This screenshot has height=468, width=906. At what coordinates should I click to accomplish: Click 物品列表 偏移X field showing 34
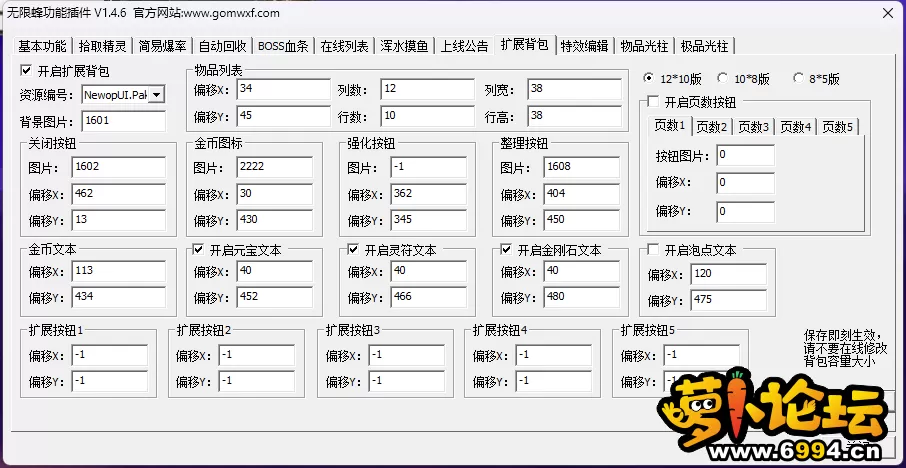(x=284, y=89)
